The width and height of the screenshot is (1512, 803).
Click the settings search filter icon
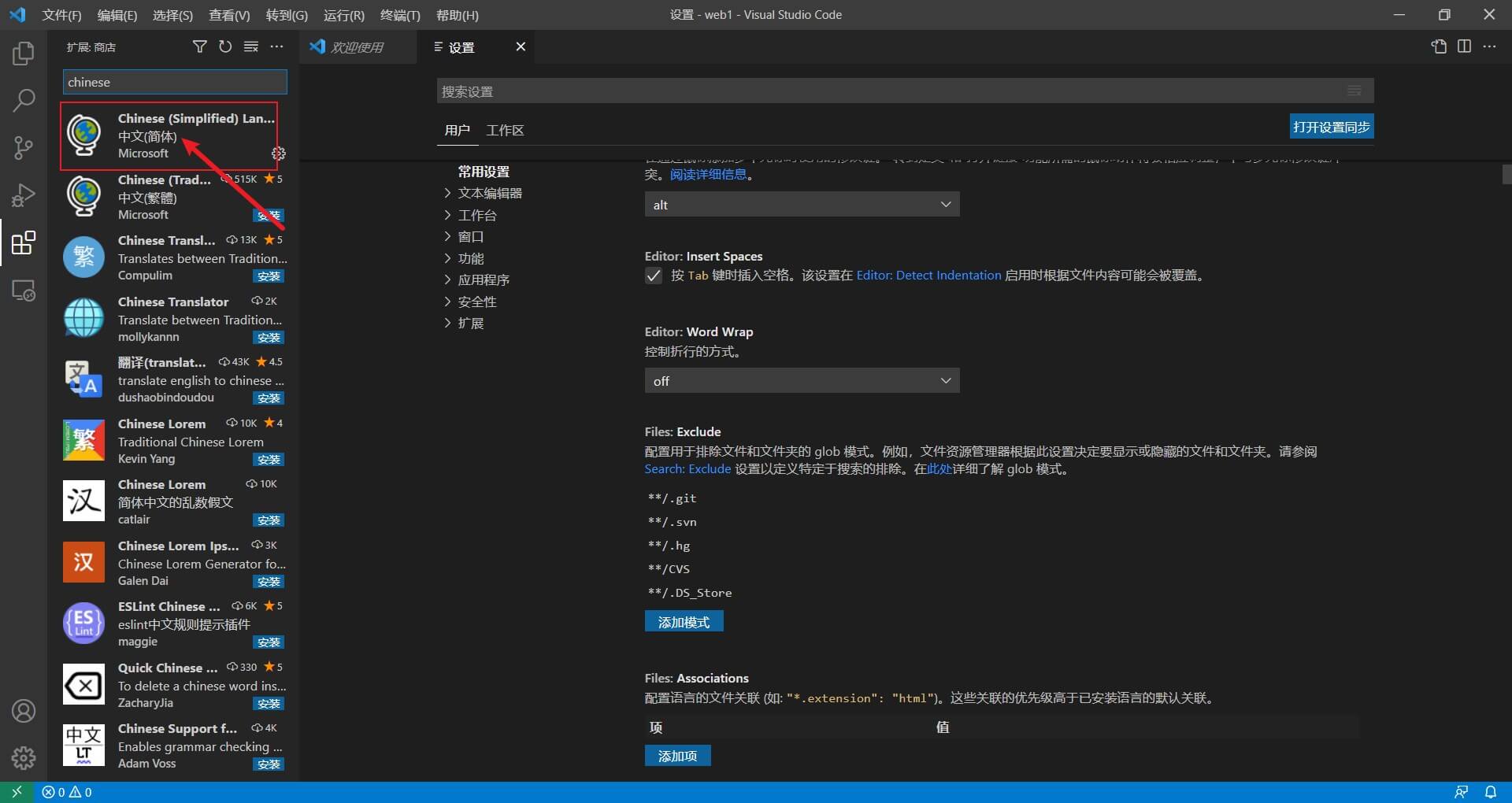(x=1354, y=91)
